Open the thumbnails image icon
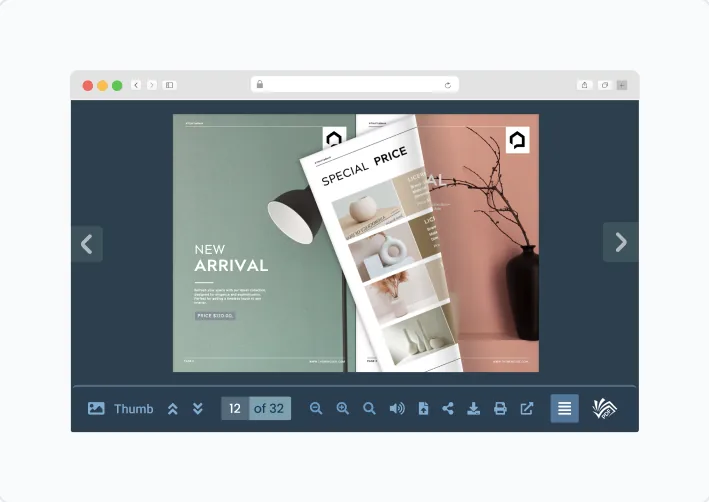 [x=96, y=408]
